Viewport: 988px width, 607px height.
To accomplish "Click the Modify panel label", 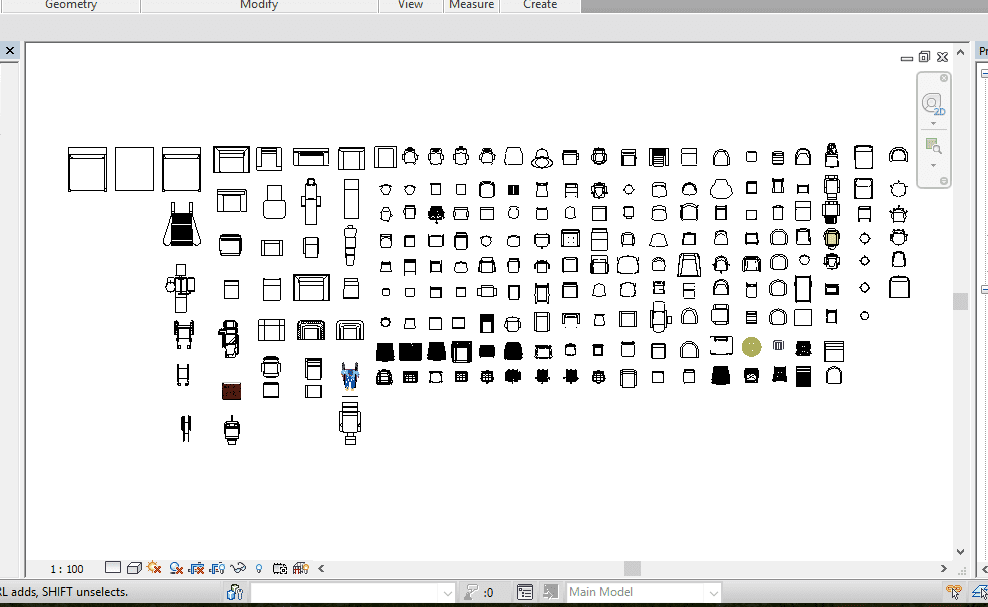I will (259, 5).
